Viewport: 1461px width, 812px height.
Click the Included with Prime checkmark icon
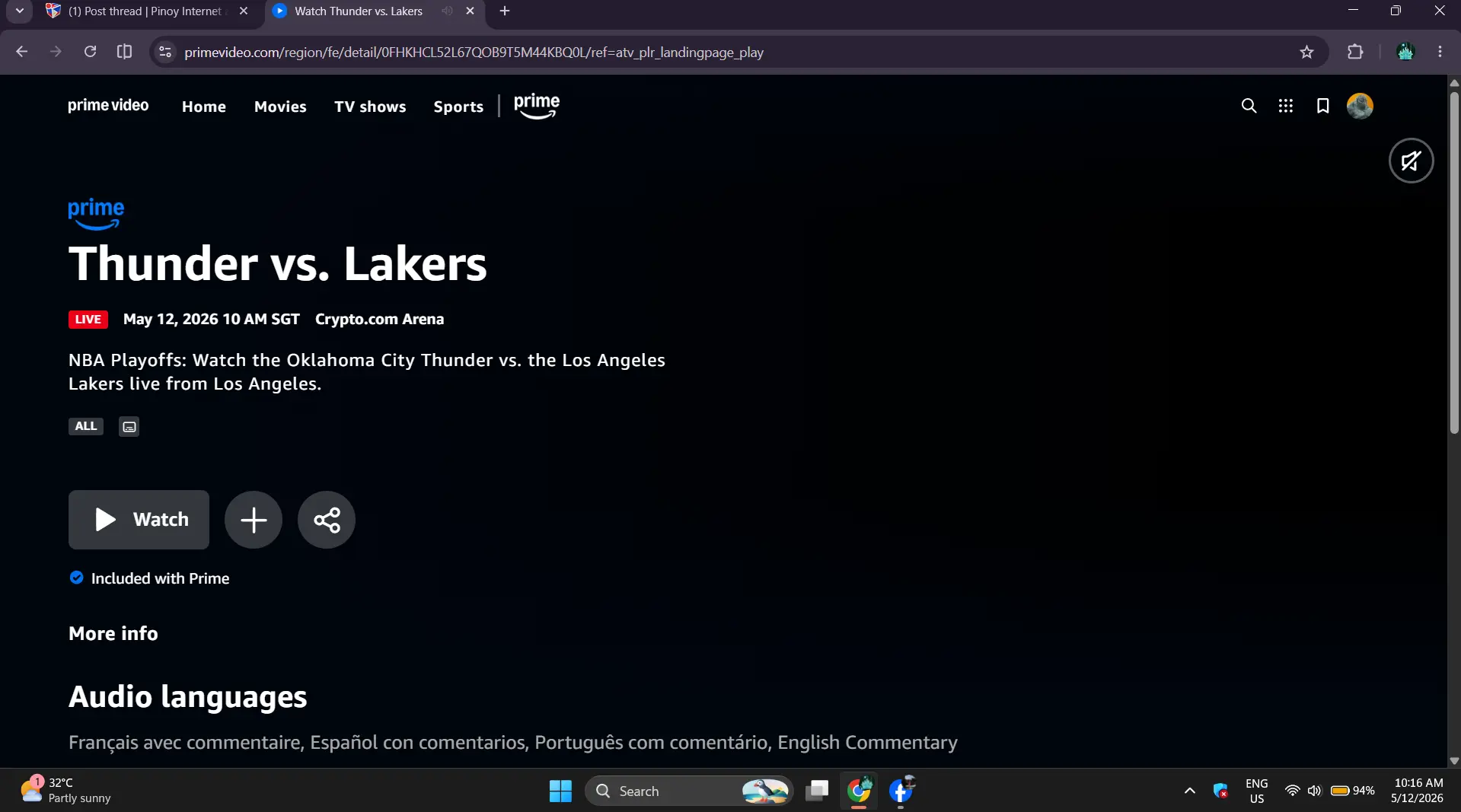point(76,578)
